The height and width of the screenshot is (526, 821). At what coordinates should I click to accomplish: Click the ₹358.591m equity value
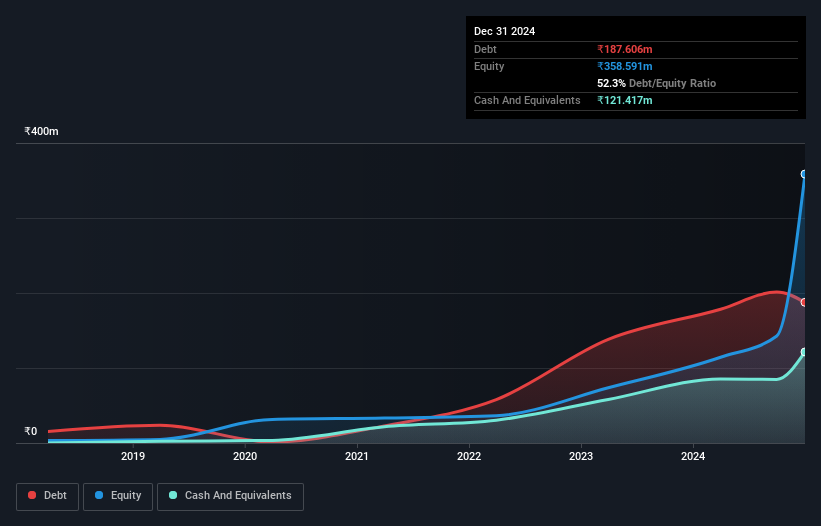pos(625,66)
